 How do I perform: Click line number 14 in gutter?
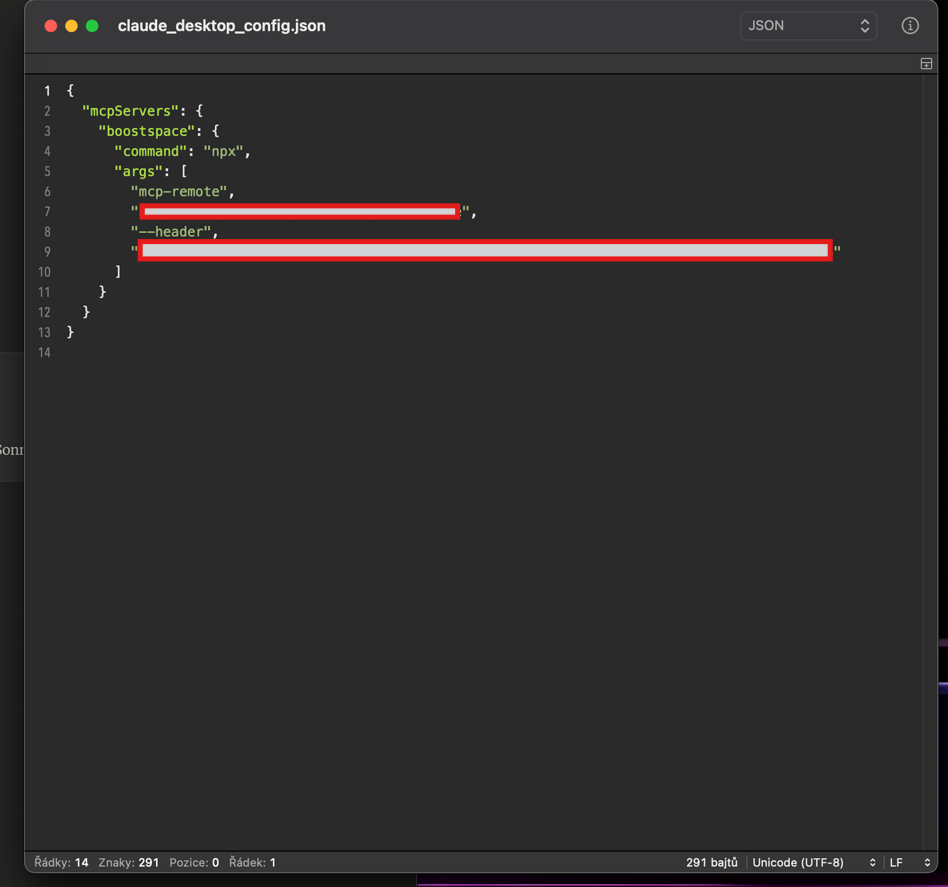(x=44, y=353)
